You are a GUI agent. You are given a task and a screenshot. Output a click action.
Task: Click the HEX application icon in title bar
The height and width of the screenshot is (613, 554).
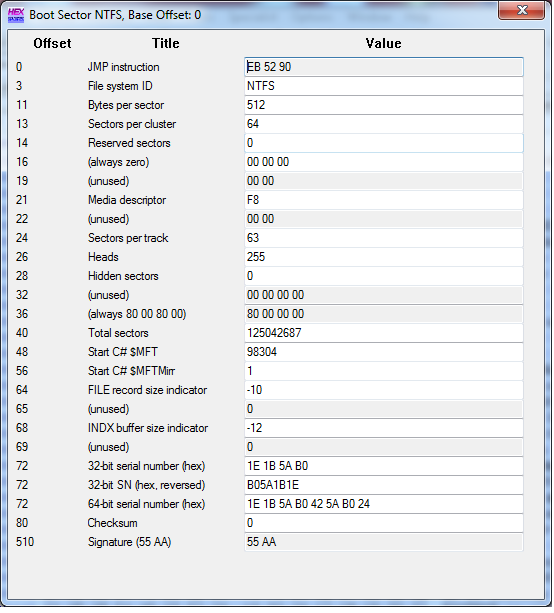[x=16, y=15]
